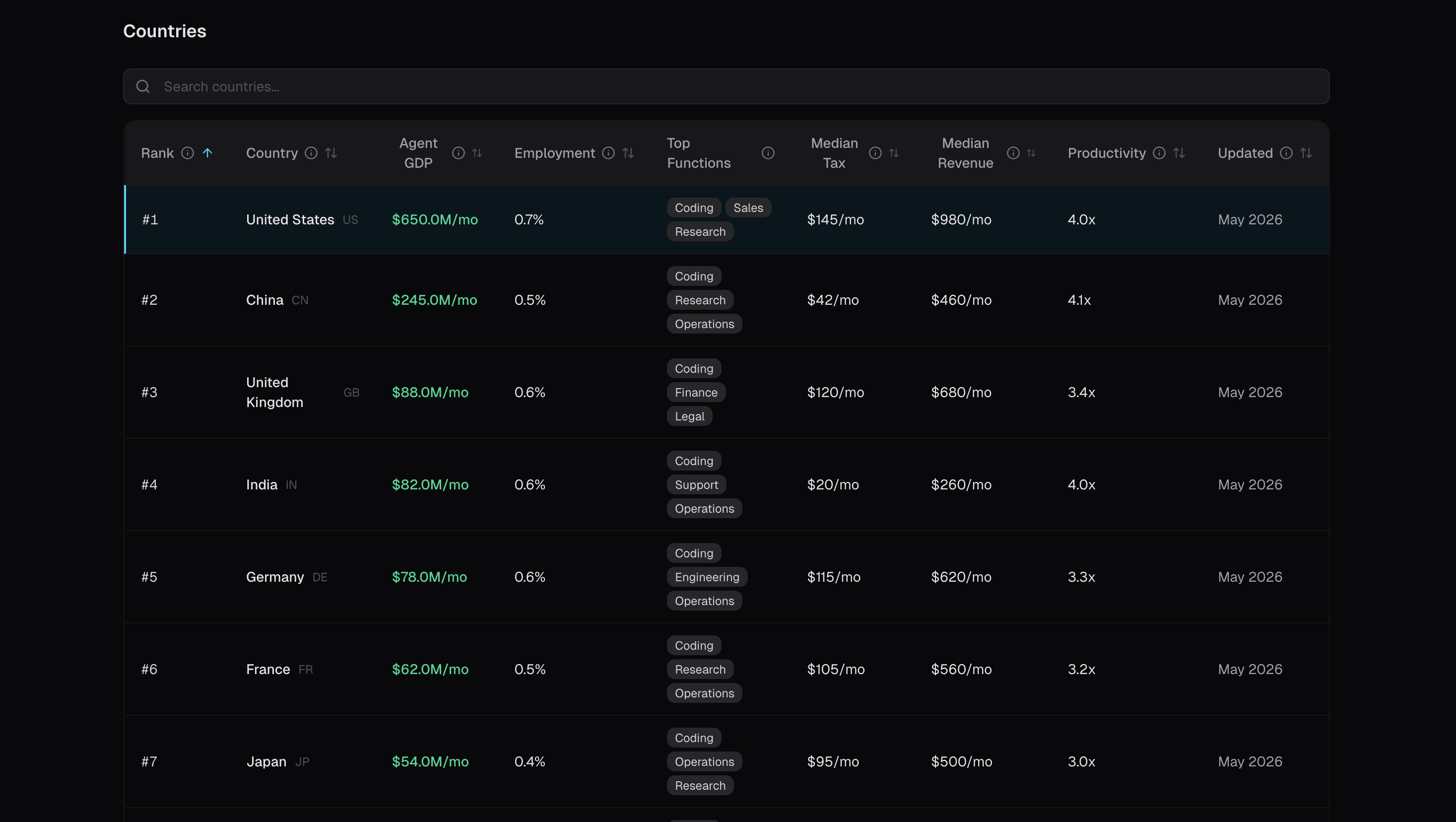The width and height of the screenshot is (1456, 822).
Task: Click the Sales tag for United States
Action: [x=748, y=207]
